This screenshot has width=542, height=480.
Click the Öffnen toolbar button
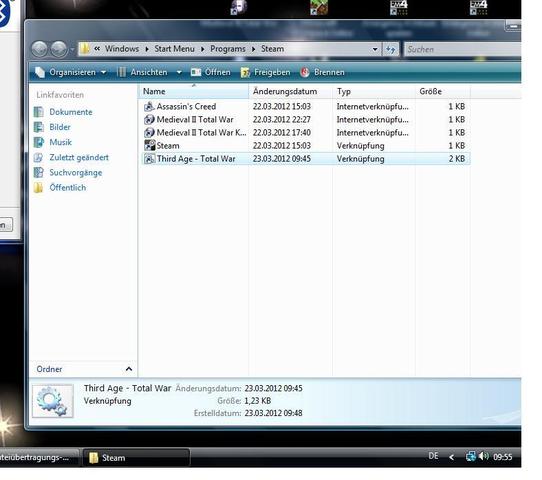click(211, 72)
